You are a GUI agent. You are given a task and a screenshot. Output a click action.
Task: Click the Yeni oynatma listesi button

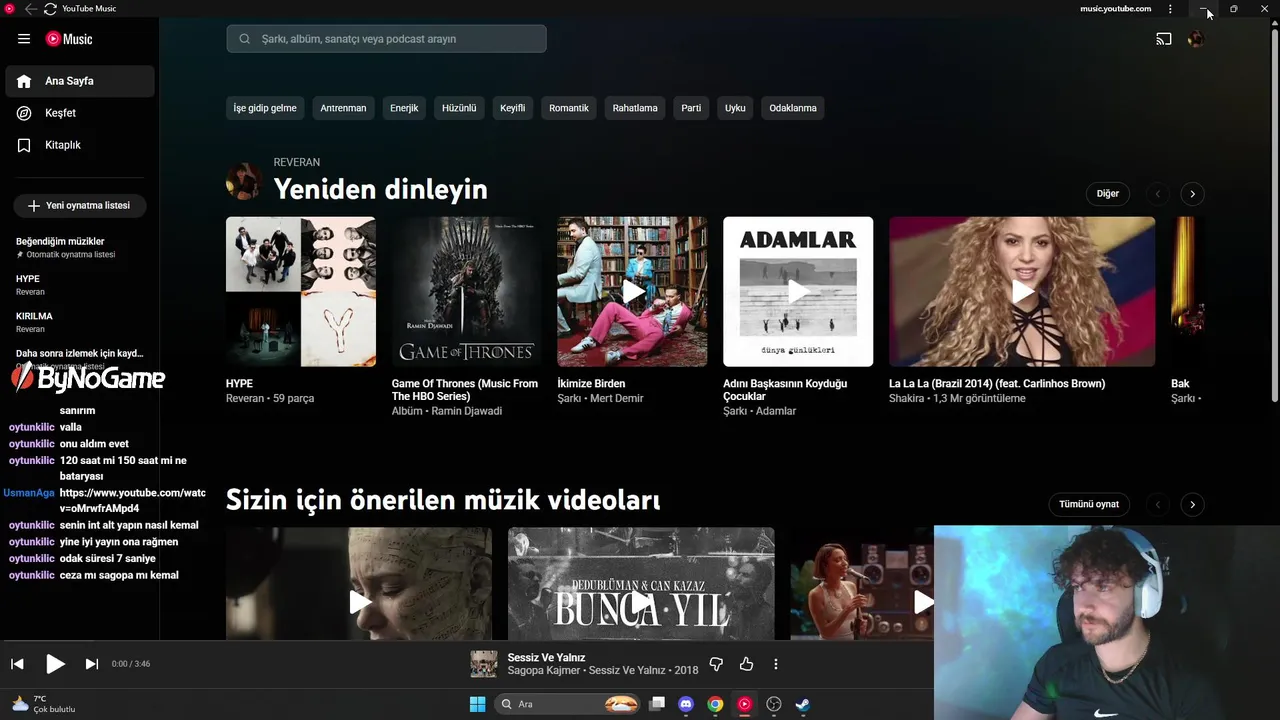79,205
